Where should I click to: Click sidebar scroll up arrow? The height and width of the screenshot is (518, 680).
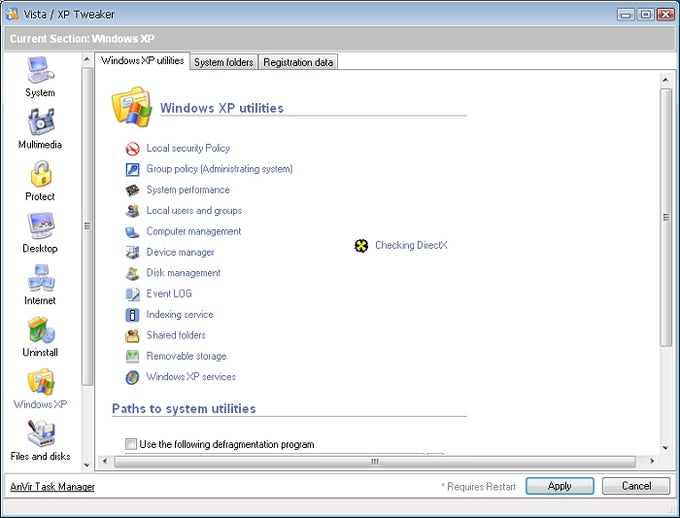[x=87, y=59]
